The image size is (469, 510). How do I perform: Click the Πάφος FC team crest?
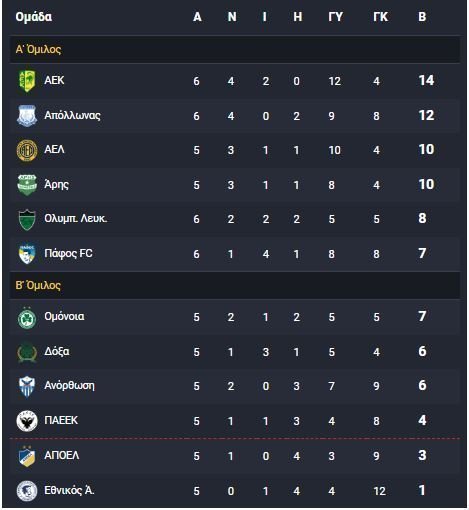(27, 254)
